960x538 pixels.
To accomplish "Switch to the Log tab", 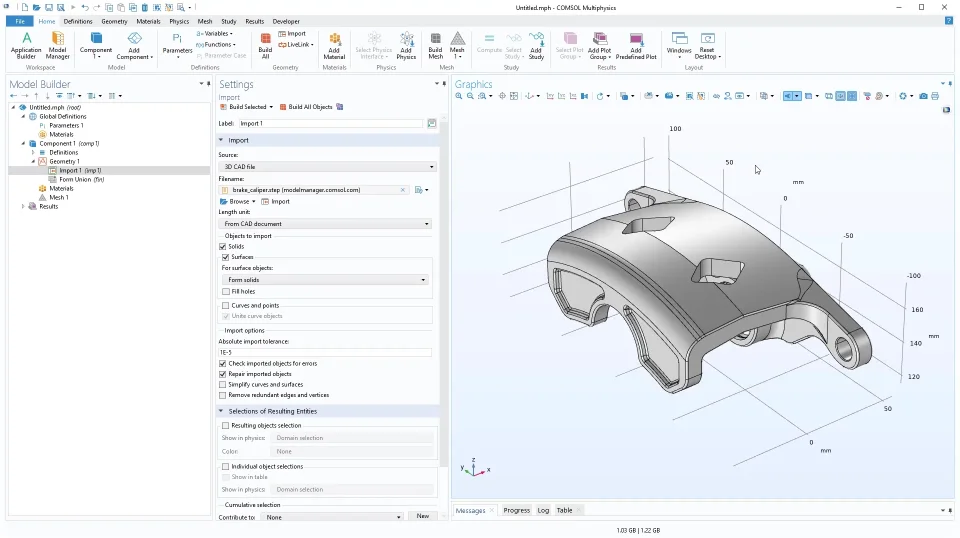I will [543, 510].
